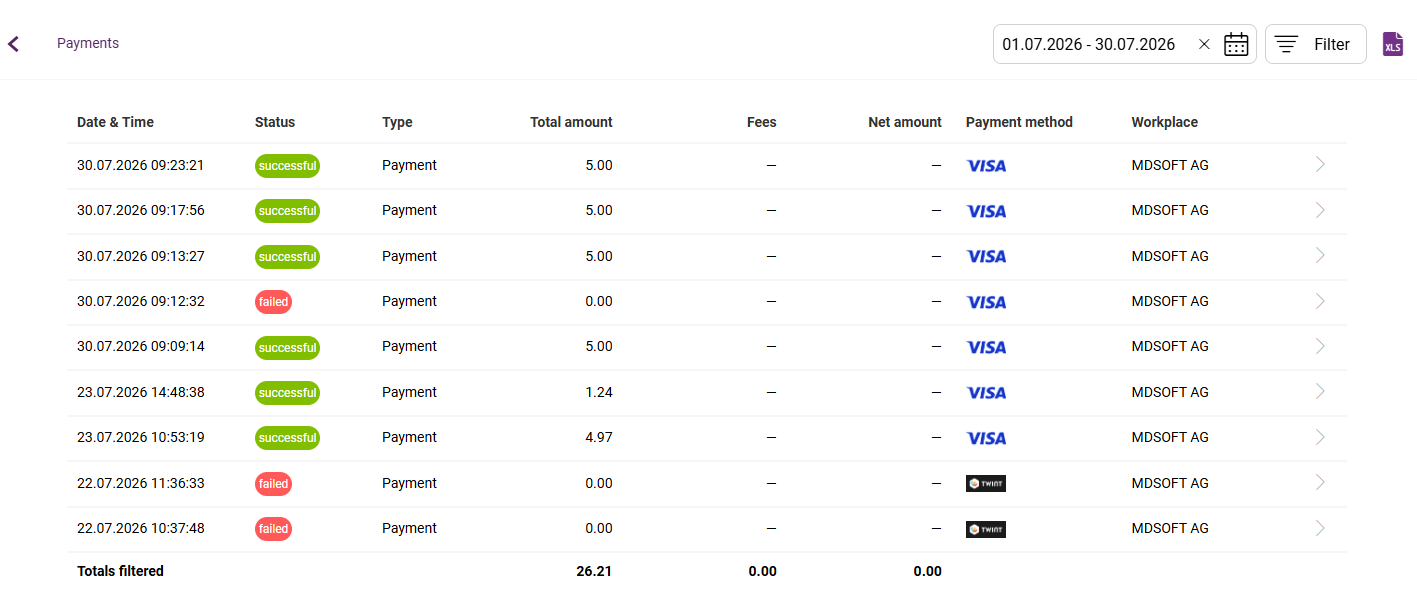
Task: Click Visa logo in 14:48:38 row
Action: pyautogui.click(x=986, y=393)
